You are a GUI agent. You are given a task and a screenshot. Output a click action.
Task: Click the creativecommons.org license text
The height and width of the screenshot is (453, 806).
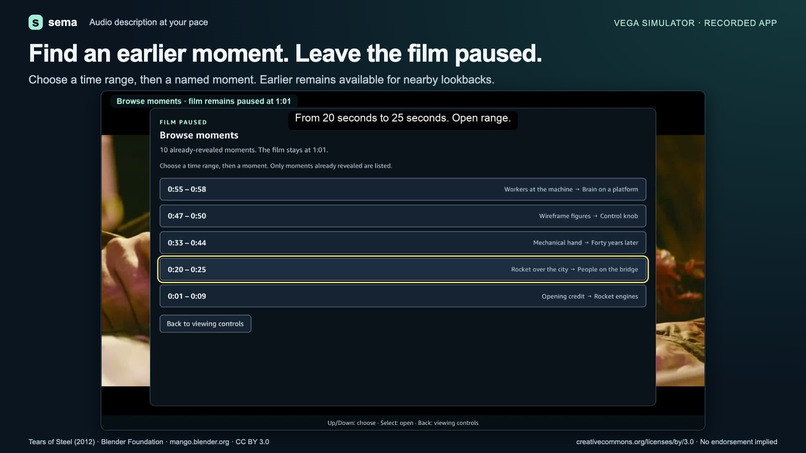coord(676,442)
